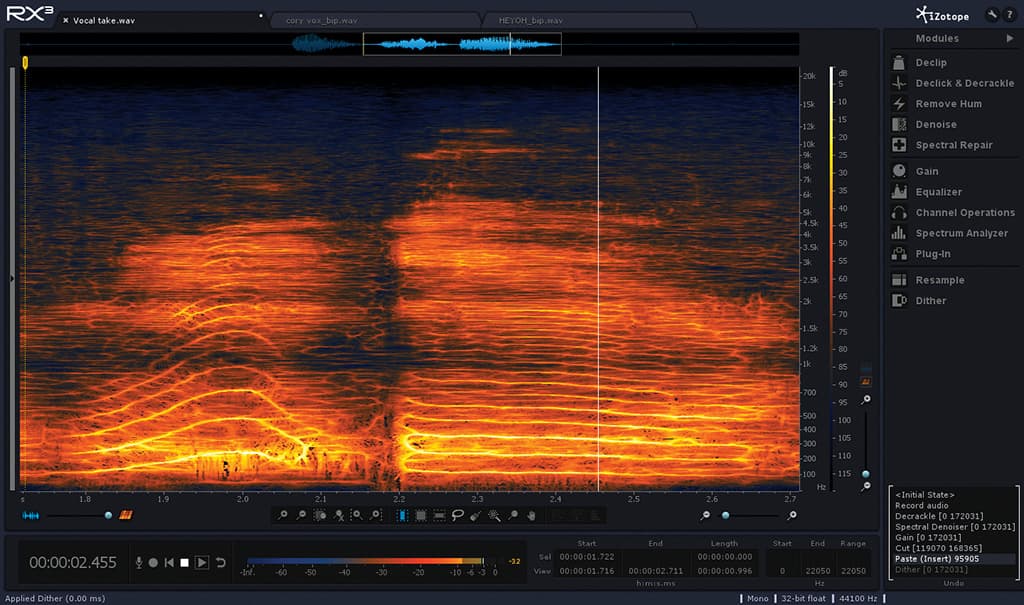Click the 00:00:02.455 time display
Viewport: 1024px width, 605px height.
click(72, 563)
